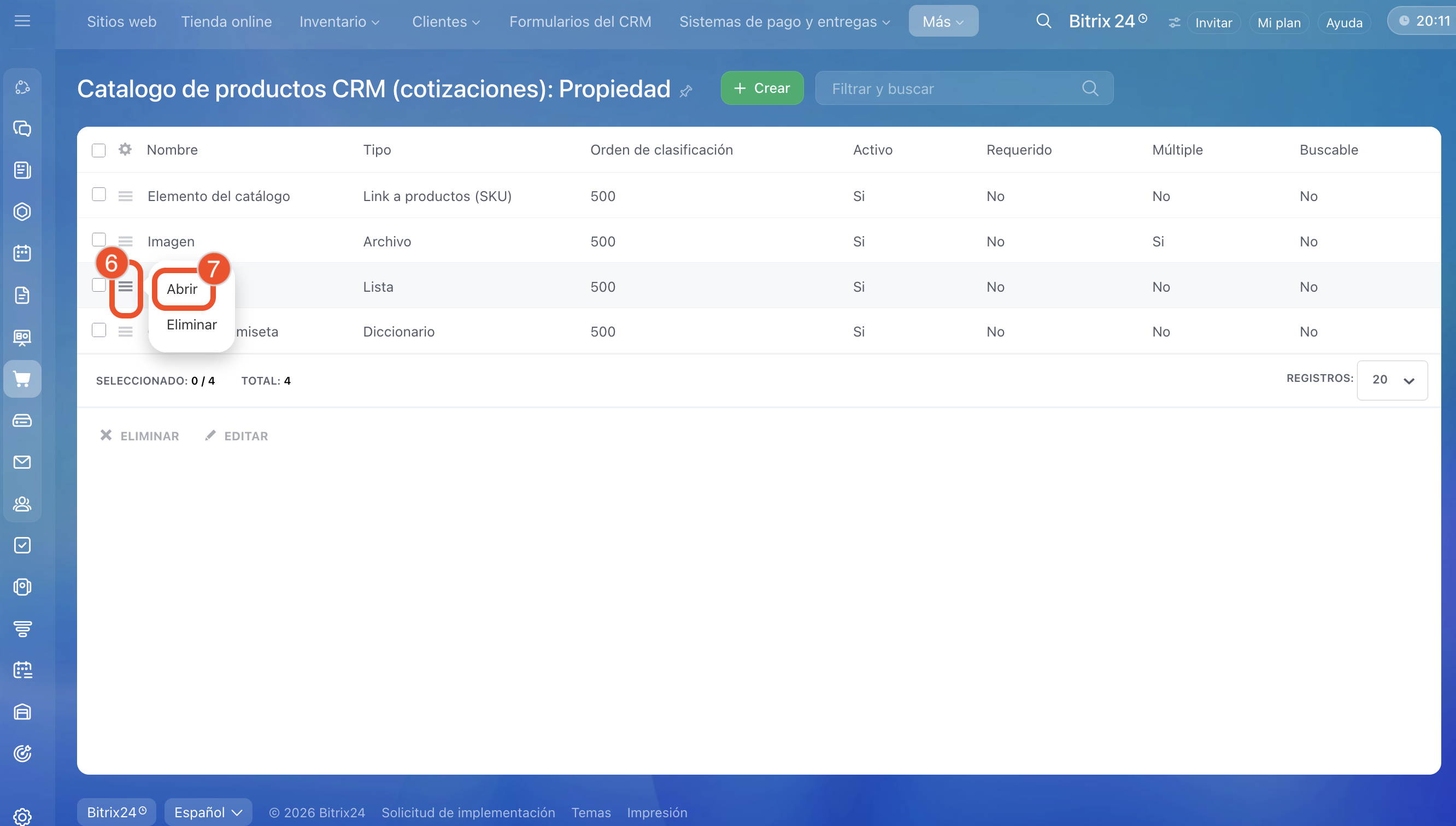The height and width of the screenshot is (826, 1456).
Task: Check the Imagen row checkbox
Action: [x=99, y=239]
